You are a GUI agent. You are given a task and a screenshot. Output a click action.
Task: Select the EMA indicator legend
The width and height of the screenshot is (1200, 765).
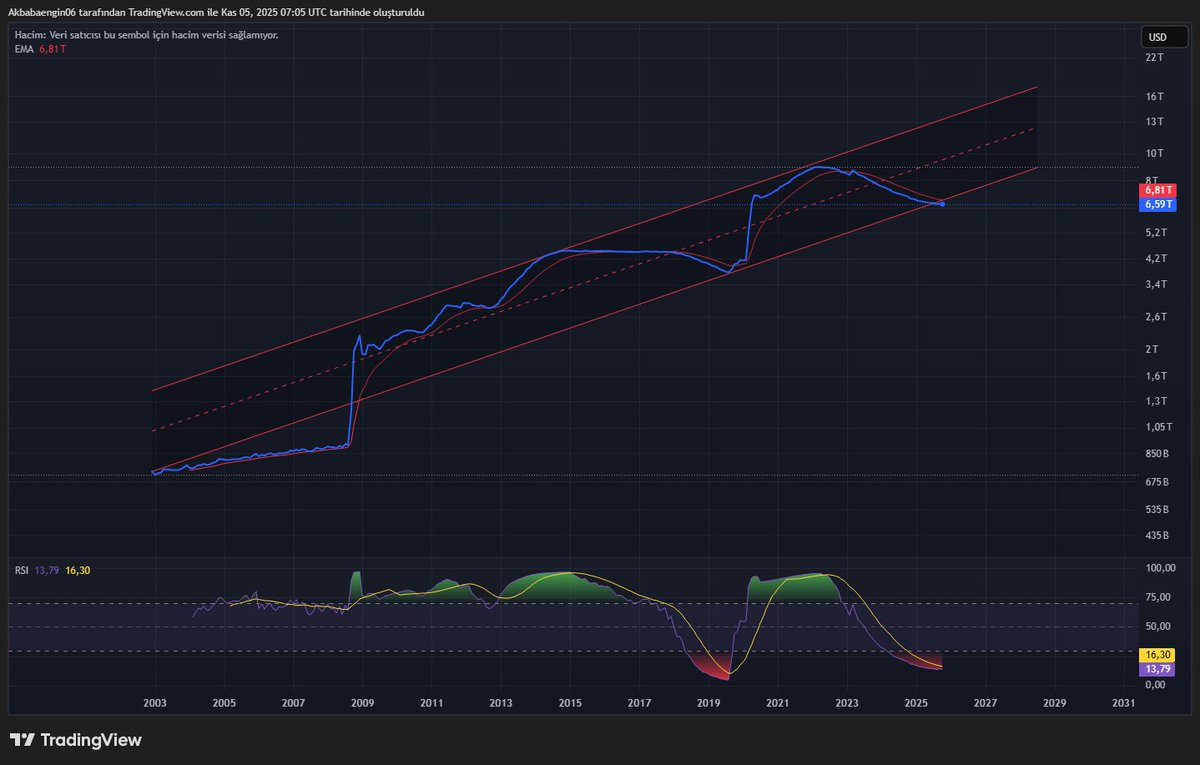click(x=41, y=49)
